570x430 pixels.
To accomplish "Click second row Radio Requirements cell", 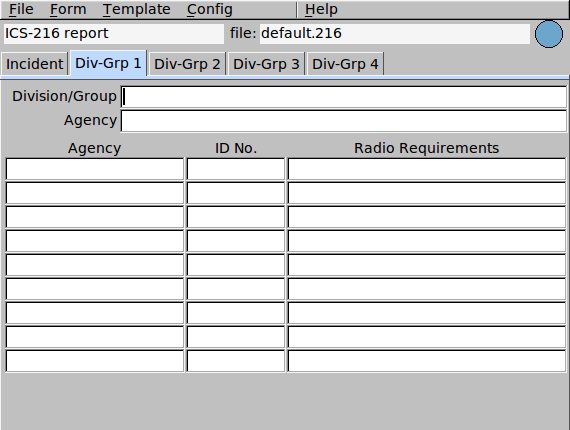I will point(427,193).
